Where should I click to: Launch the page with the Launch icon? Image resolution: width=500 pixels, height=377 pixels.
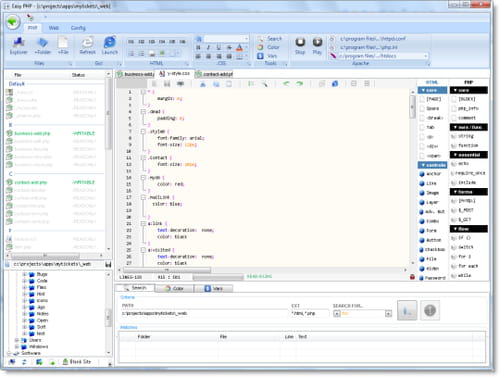point(110,43)
